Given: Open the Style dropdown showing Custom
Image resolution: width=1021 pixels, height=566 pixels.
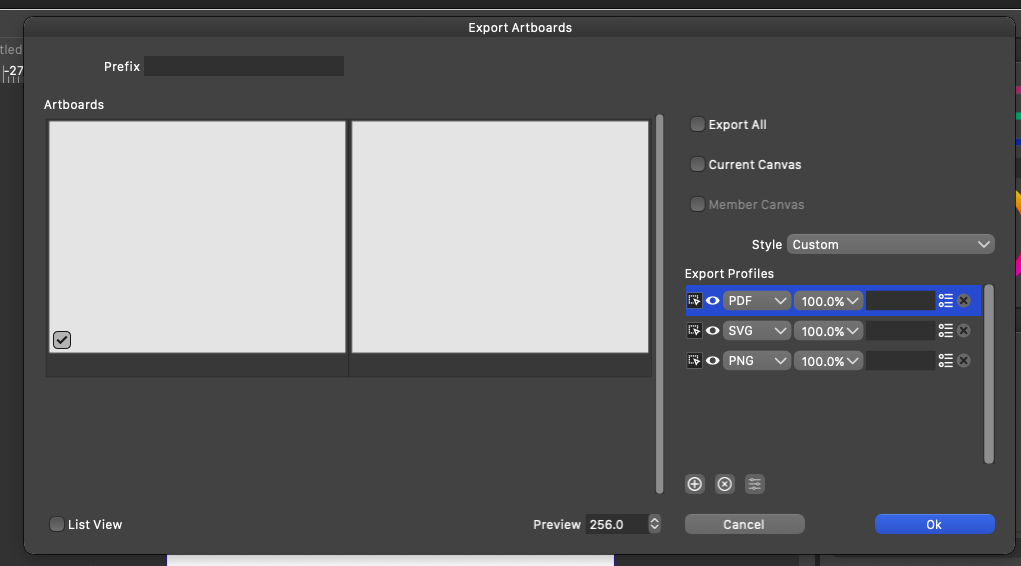Looking at the screenshot, I should click(x=890, y=244).
